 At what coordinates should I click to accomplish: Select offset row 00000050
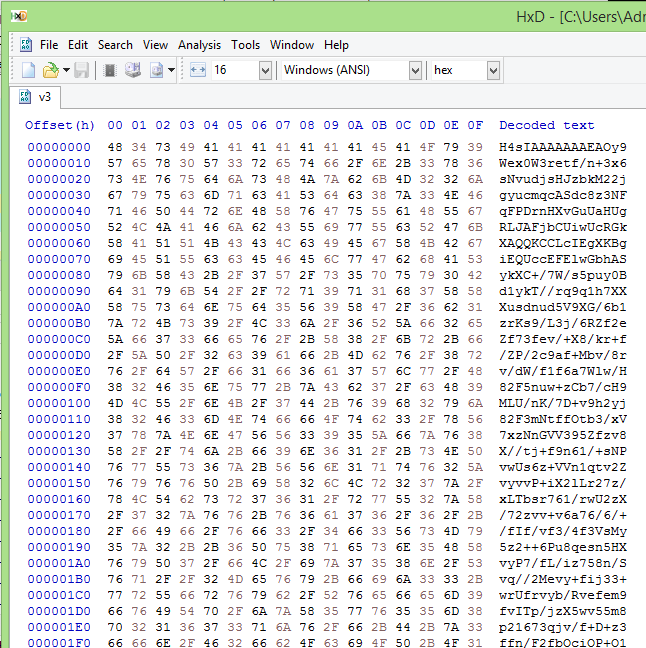pyautogui.click(x=59, y=227)
